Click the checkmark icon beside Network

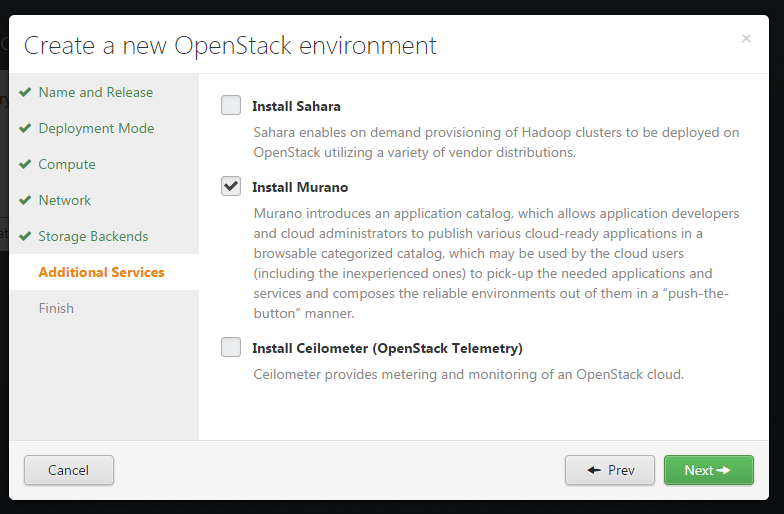point(25,200)
